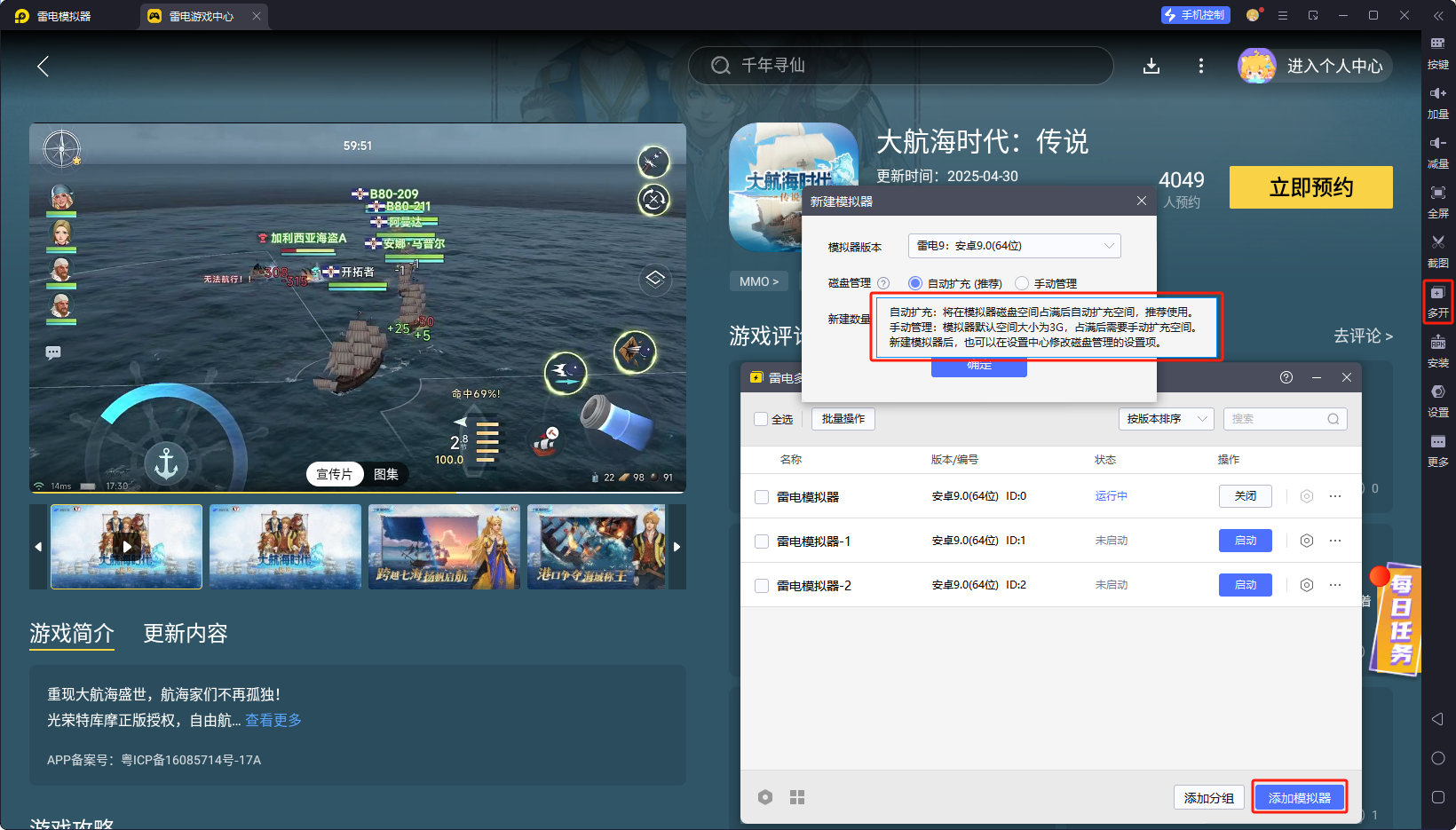Switch media view to 宣传片

[x=335, y=474]
